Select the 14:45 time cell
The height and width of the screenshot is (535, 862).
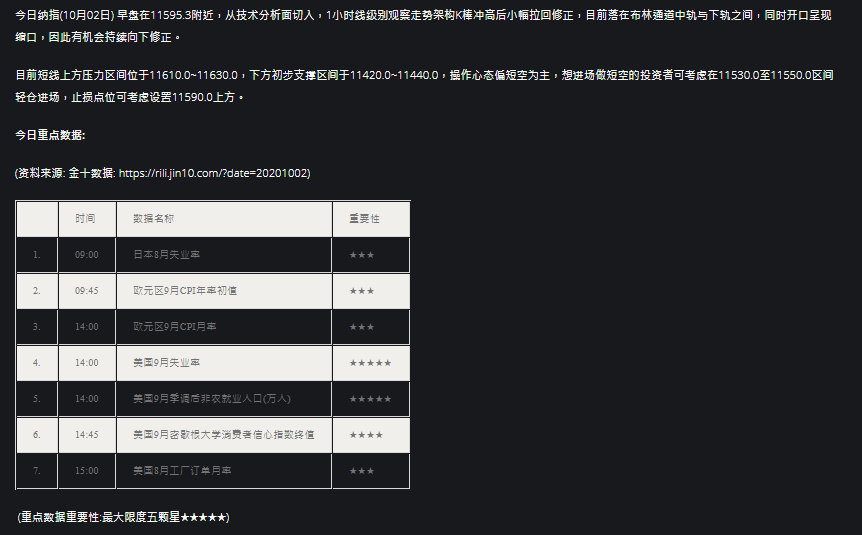(87, 435)
